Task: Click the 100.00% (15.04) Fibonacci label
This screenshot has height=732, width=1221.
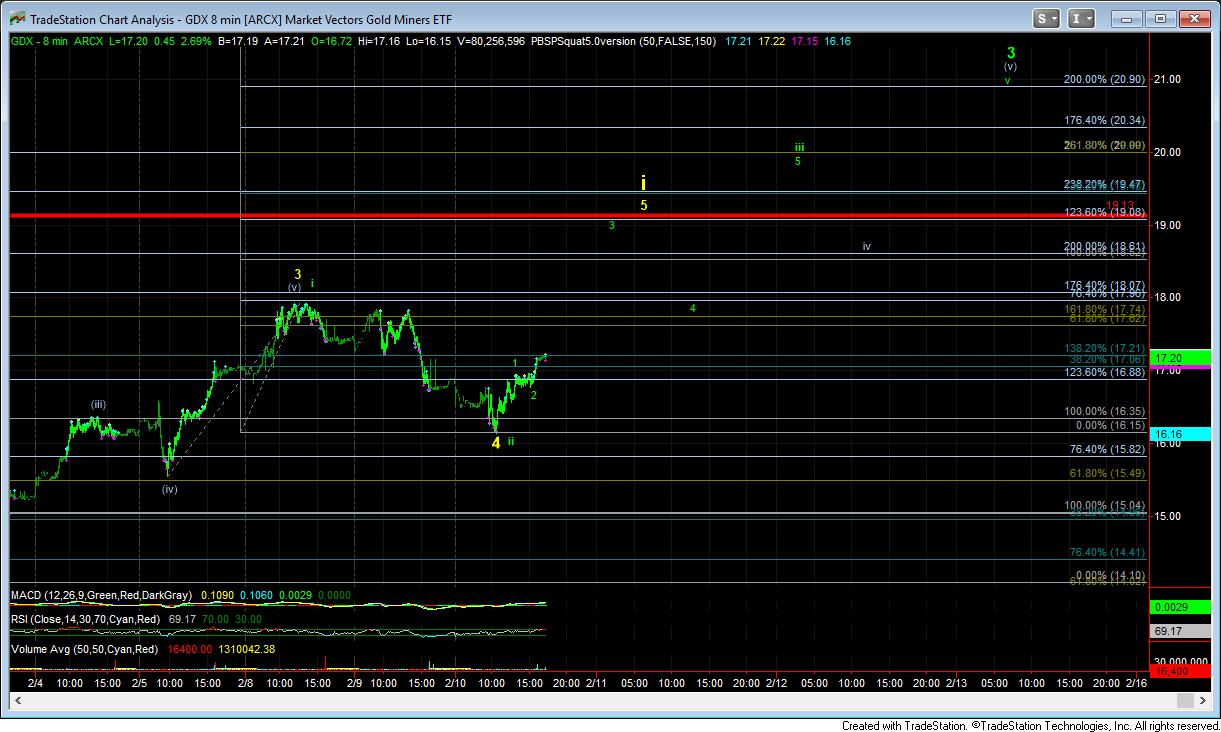Action: tap(1104, 506)
